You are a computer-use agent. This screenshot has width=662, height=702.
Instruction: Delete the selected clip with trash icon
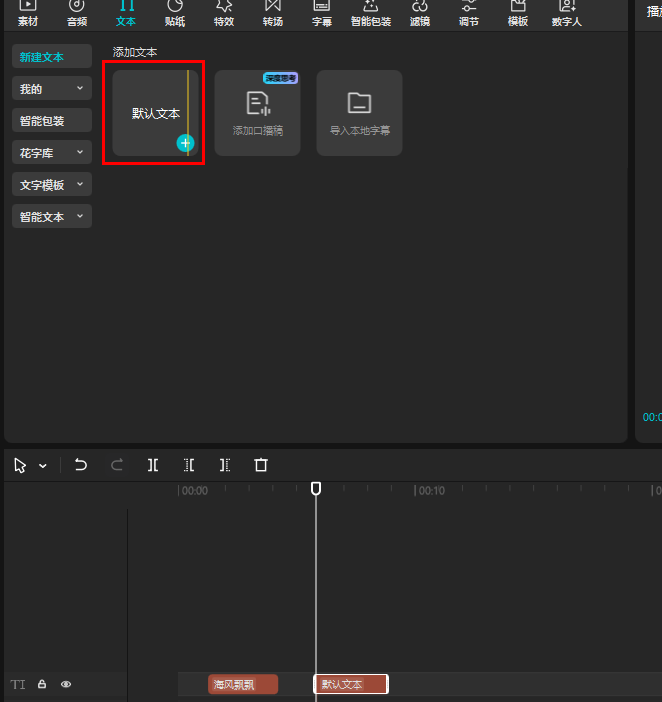point(261,465)
